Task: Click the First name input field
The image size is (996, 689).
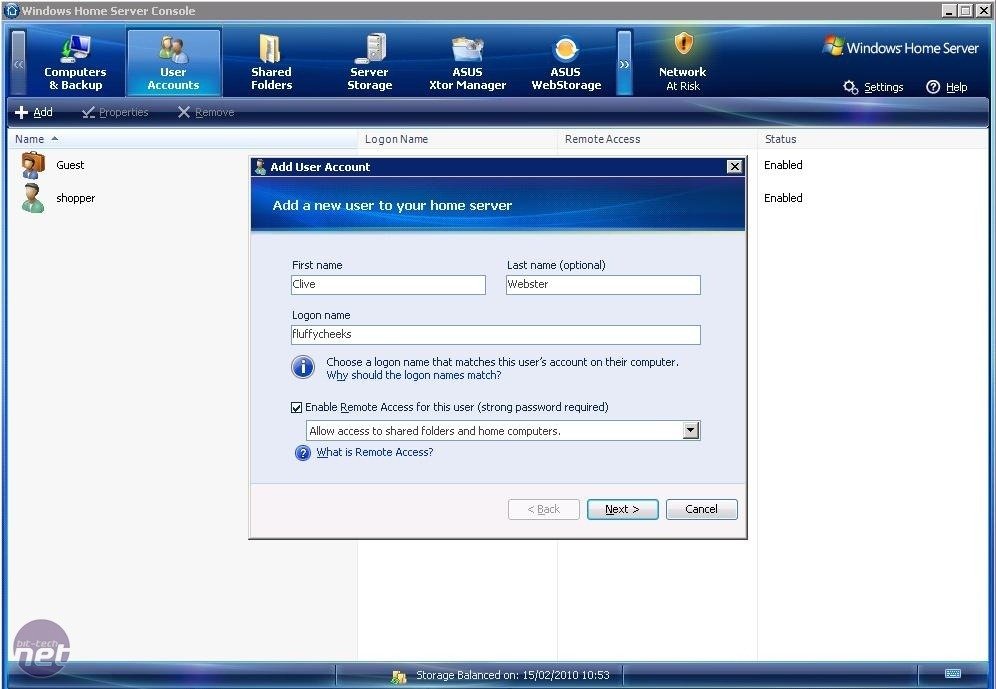Action: point(388,284)
